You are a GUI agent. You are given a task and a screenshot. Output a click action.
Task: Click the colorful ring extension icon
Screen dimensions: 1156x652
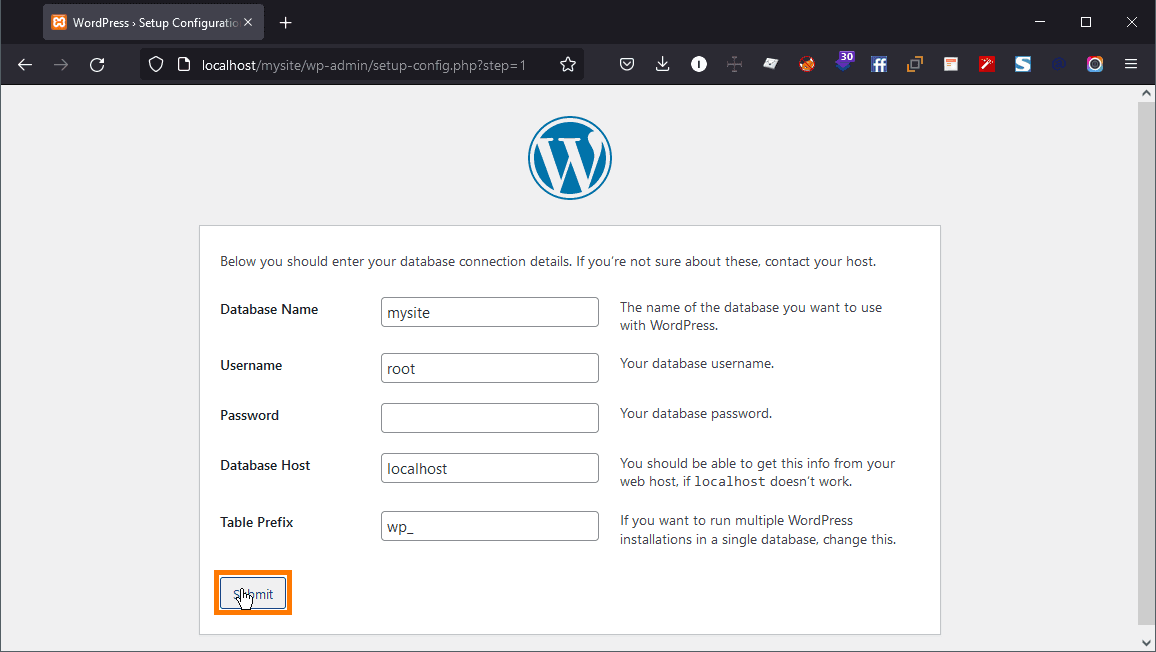coord(1095,65)
